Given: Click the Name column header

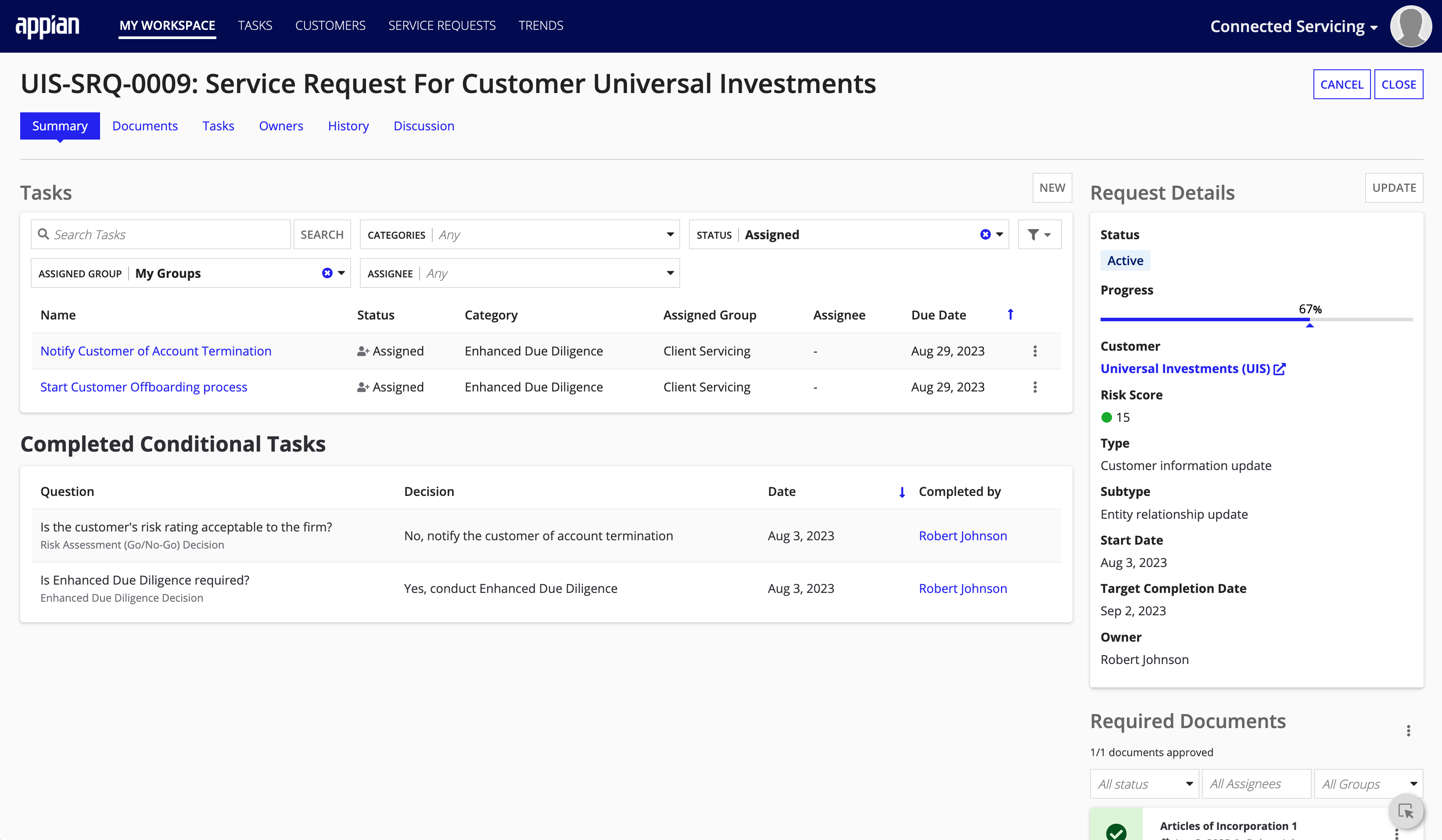Looking at the screenshot, I should [x=58, y=315].
